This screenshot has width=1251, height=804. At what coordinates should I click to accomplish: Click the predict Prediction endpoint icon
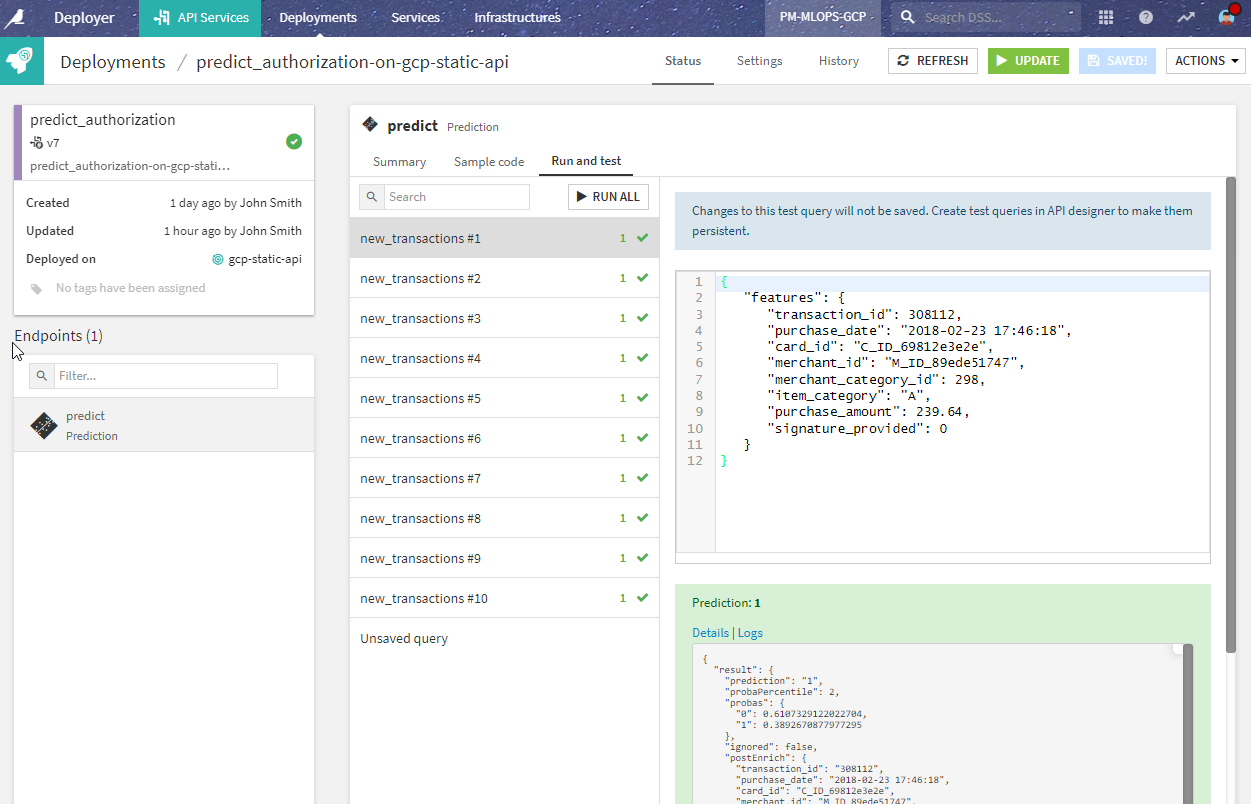point(44,426)
